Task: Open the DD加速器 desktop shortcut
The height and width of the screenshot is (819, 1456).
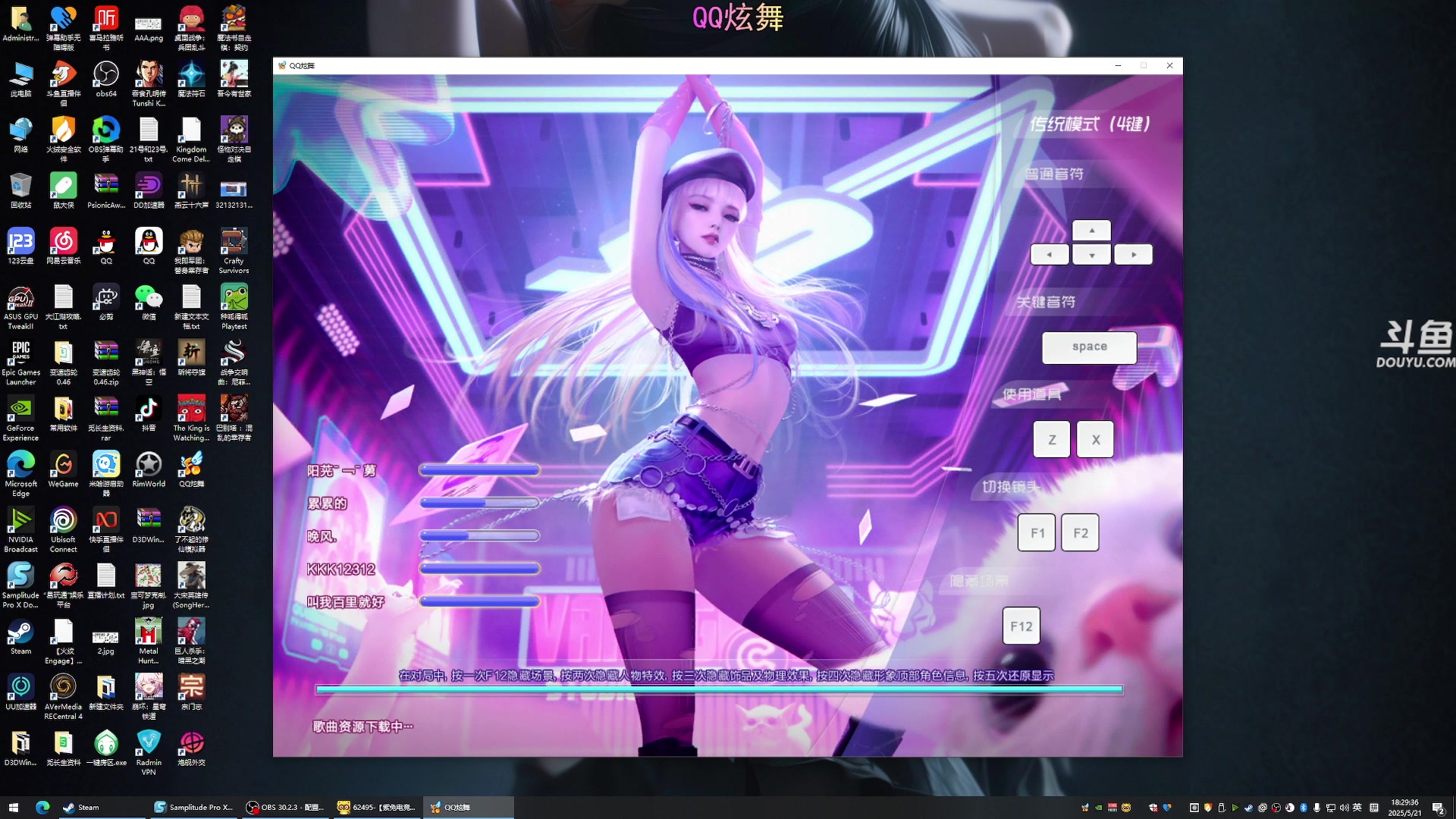Action: (149, 190)
